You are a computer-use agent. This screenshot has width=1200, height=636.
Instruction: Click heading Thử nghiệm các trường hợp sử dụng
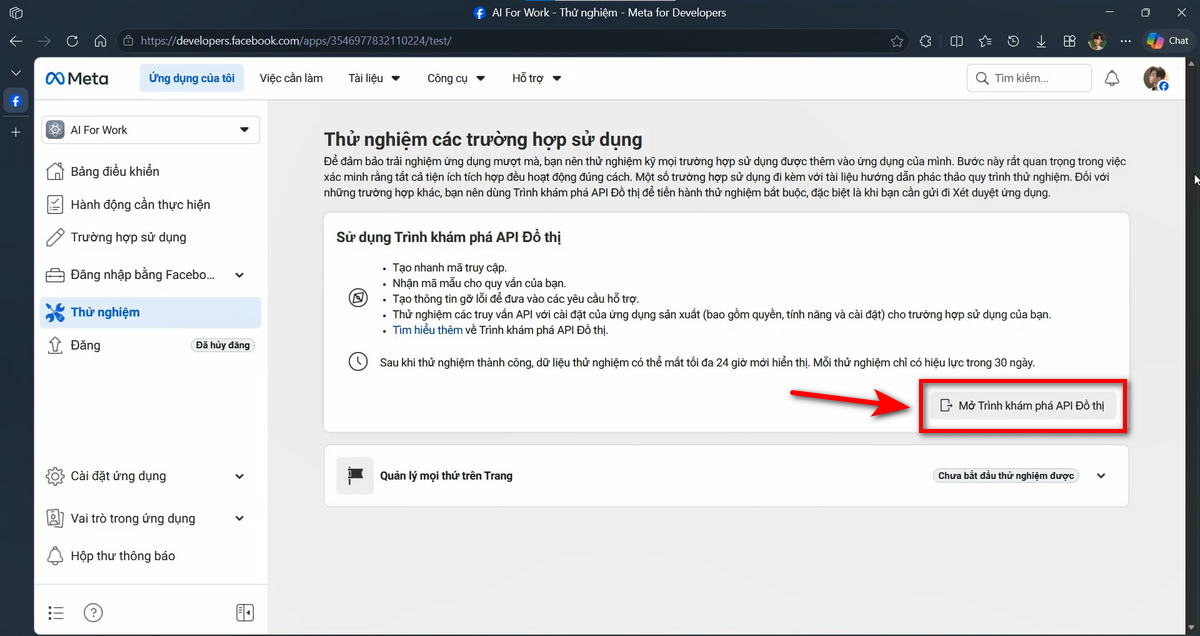[x=483, y=140]
